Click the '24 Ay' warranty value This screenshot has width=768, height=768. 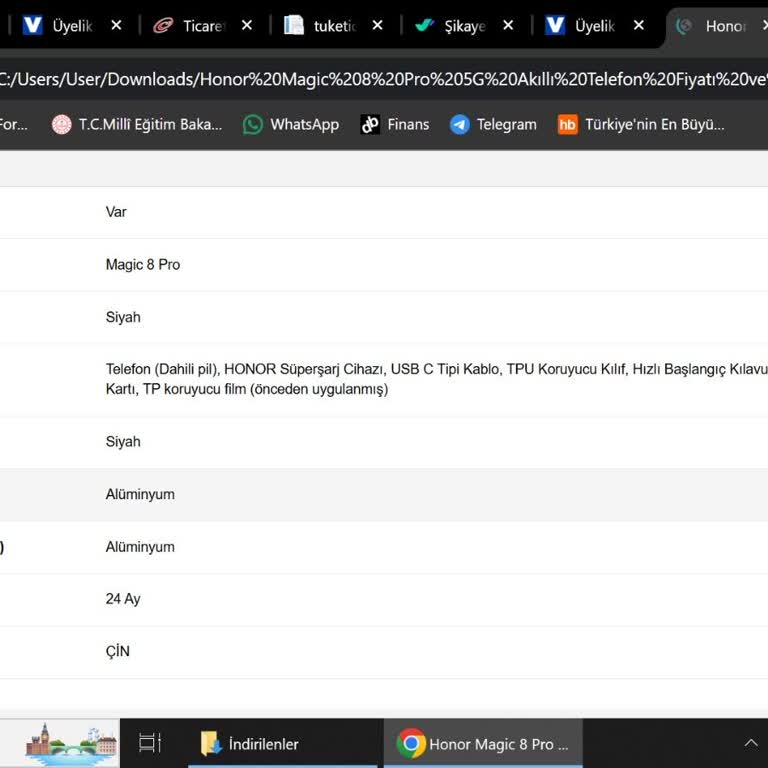123,599
